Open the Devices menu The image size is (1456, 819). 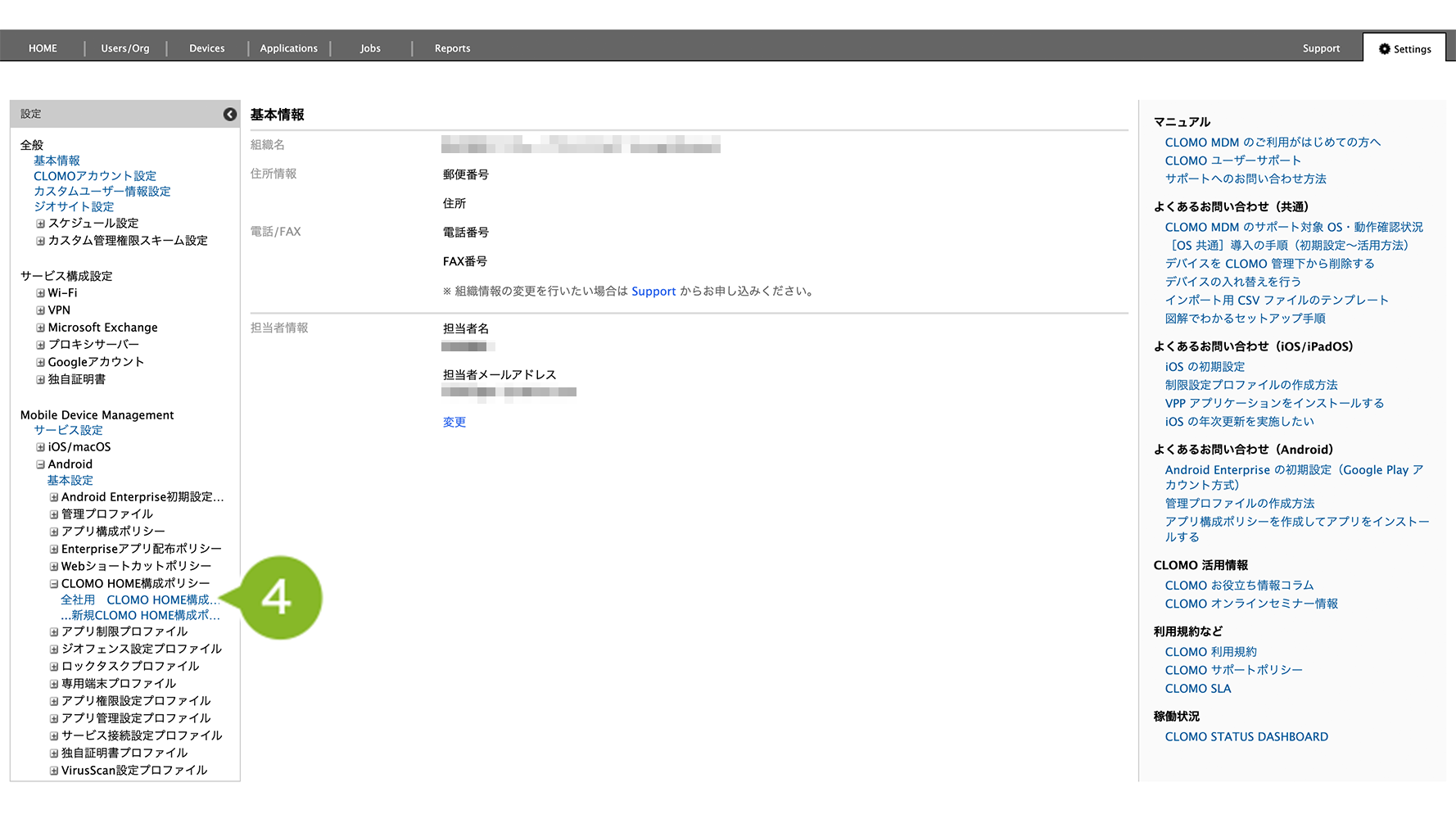click(206, 49)
